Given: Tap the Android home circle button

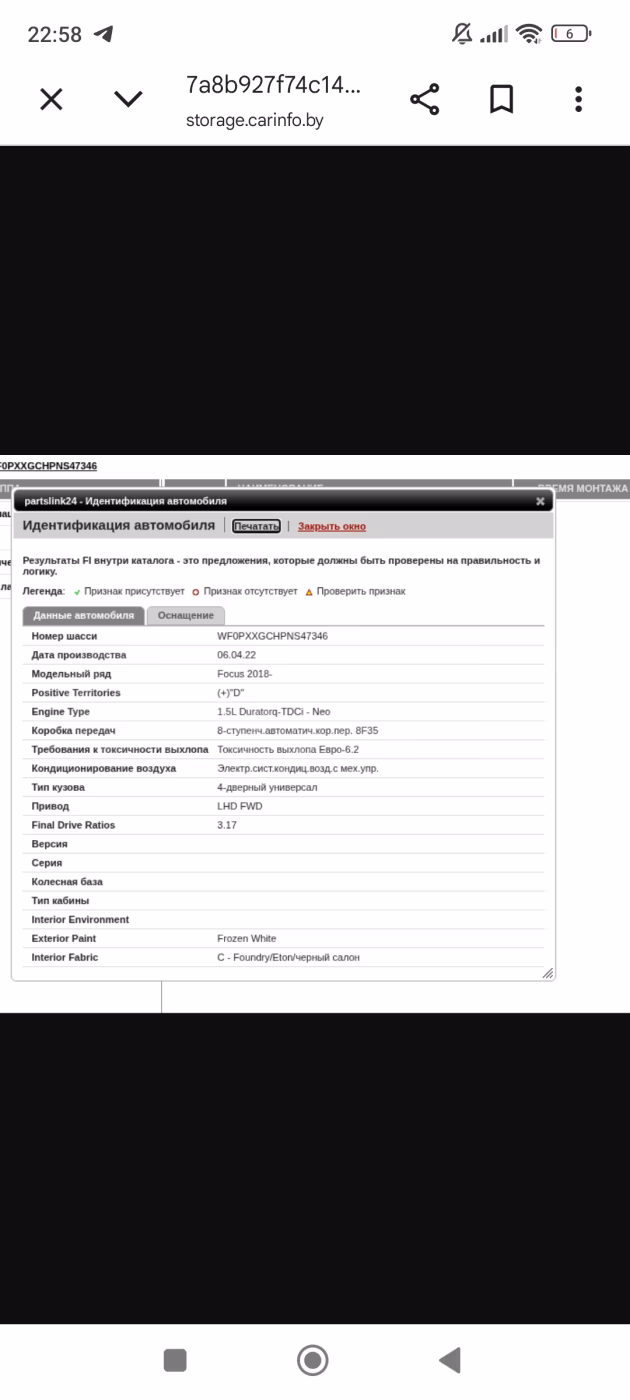Looking at the screenshot, I should tap(313, 1360).
